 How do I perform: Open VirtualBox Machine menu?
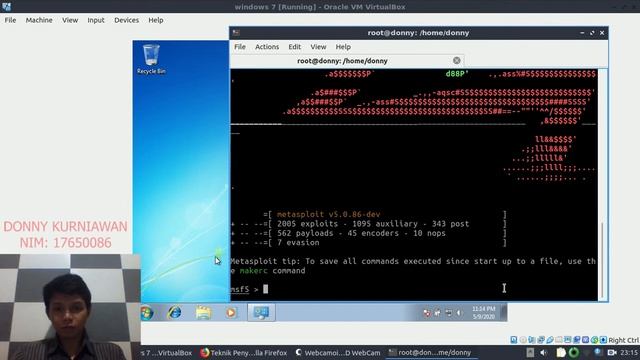tap(39, 20)
